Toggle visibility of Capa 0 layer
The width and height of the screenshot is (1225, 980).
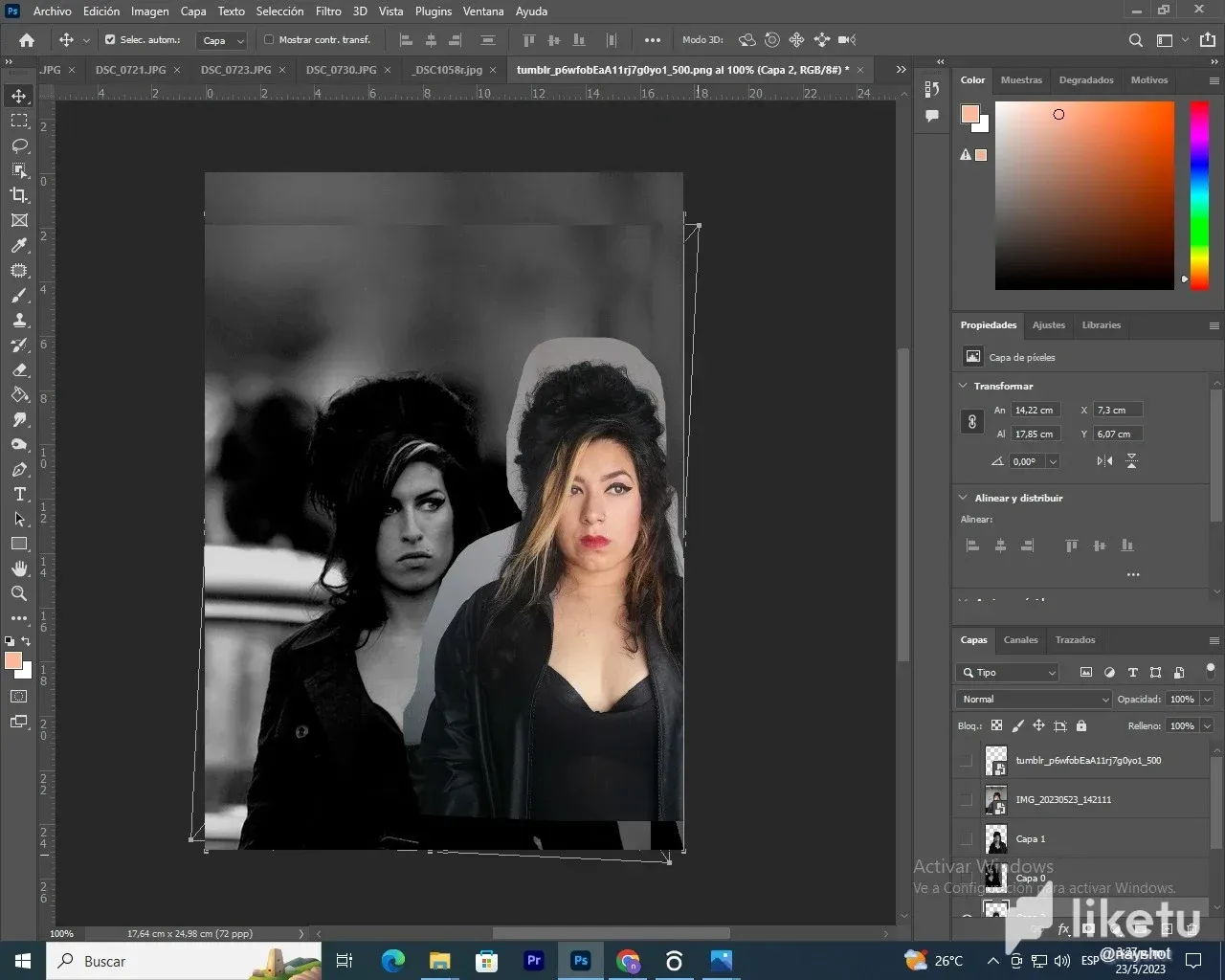click(966, 879)
